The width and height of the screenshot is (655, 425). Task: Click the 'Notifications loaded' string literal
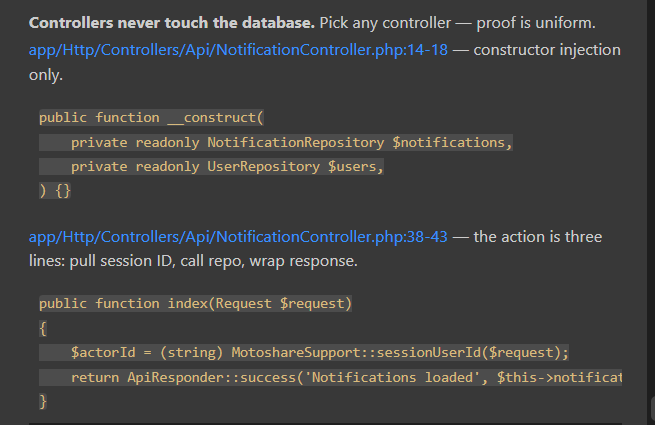[x=393, y=378]
